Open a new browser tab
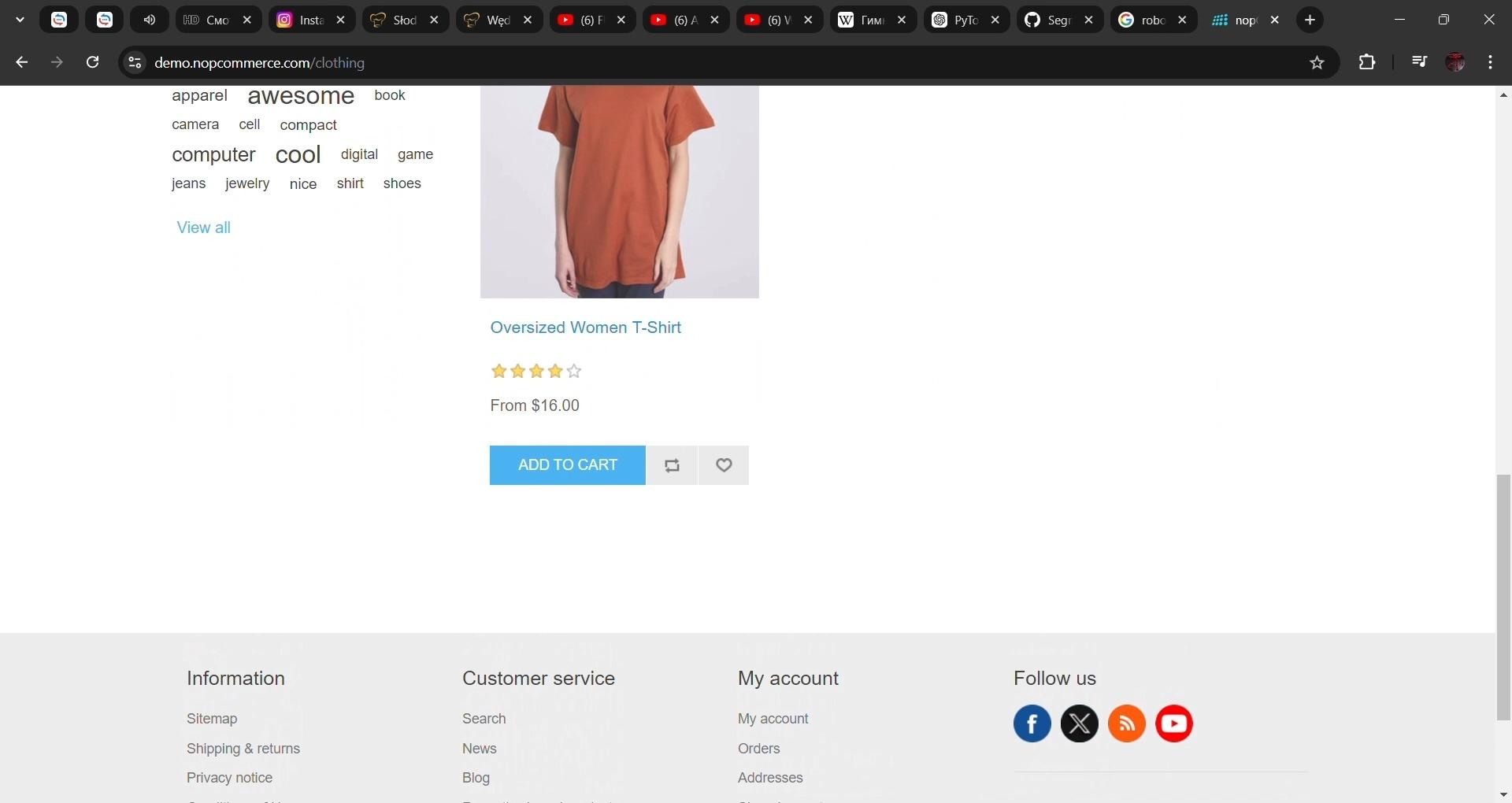This screenshot has width=1512, height=803. pyautogui.click(x=1310, y=20)
